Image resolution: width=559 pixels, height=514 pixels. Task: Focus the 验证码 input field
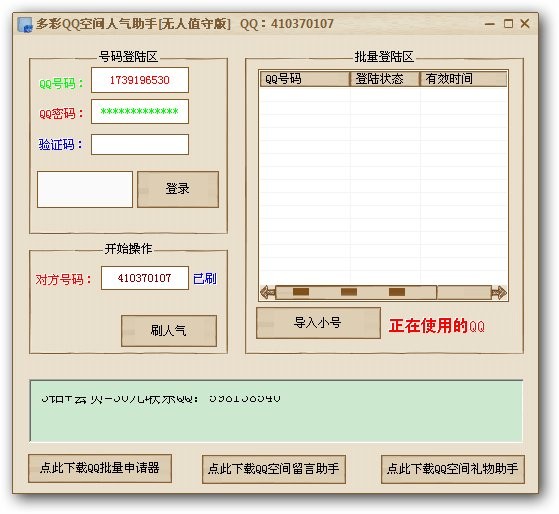click(140, 144)
